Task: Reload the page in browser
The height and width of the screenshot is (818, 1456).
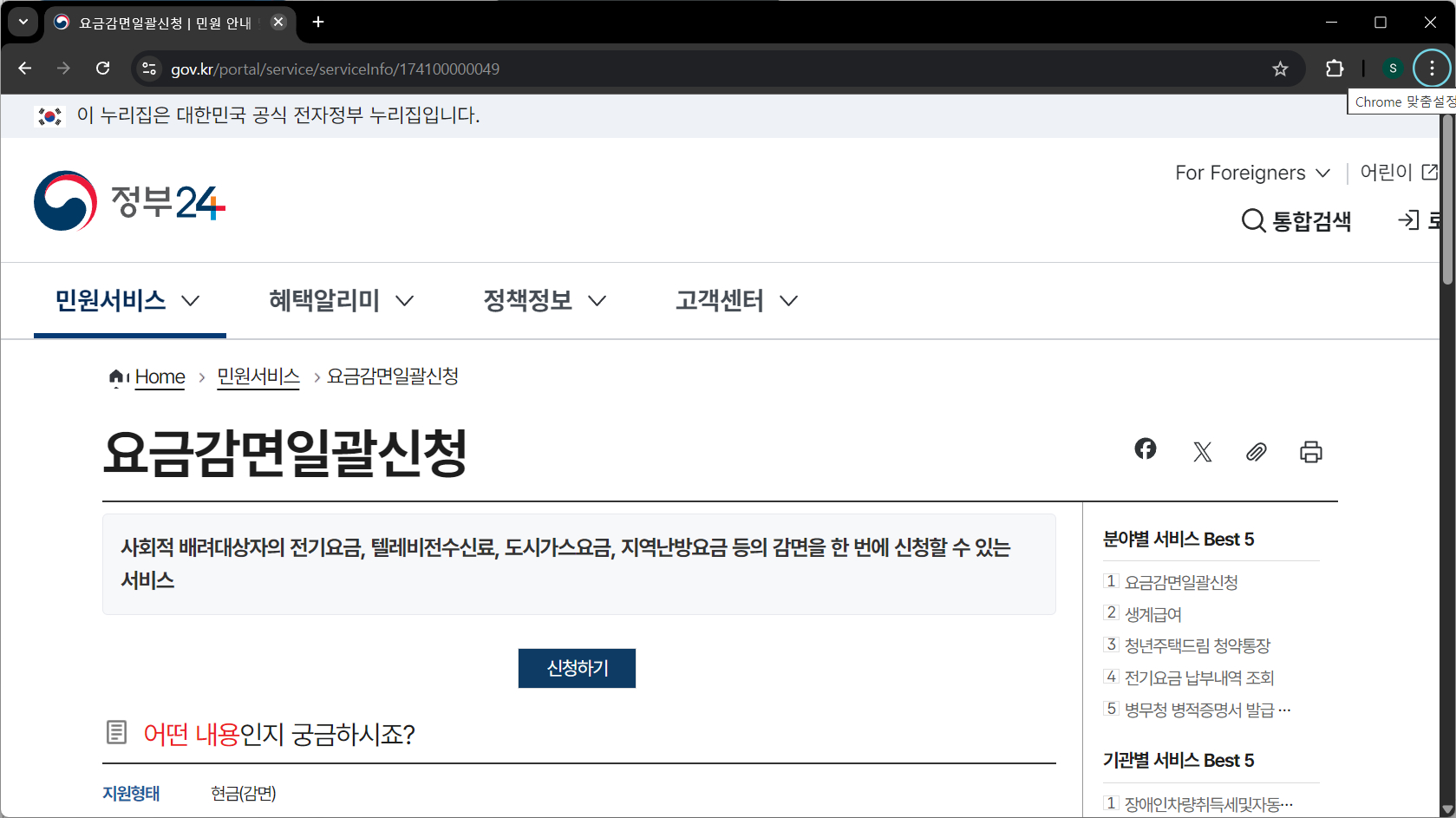Action: click(102, 69)
